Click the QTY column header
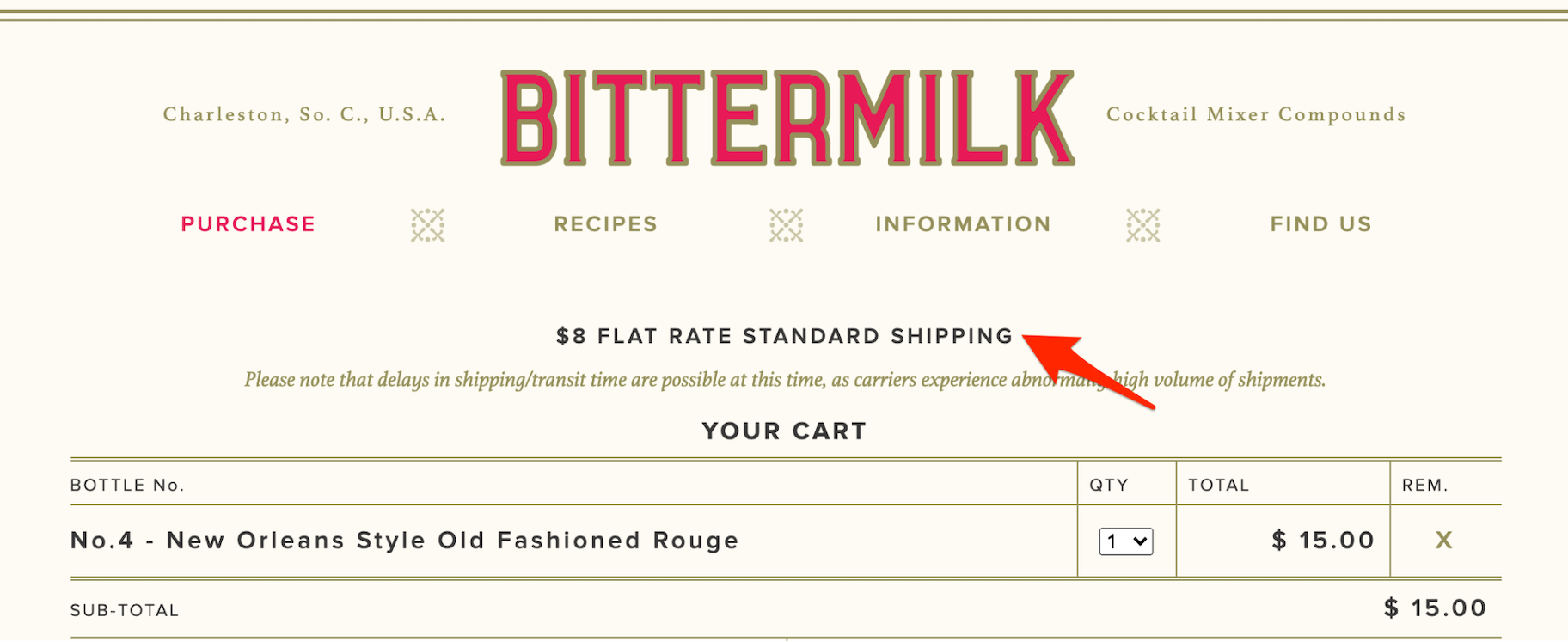Screen dimensions: 1568x642 (1109, 485)
